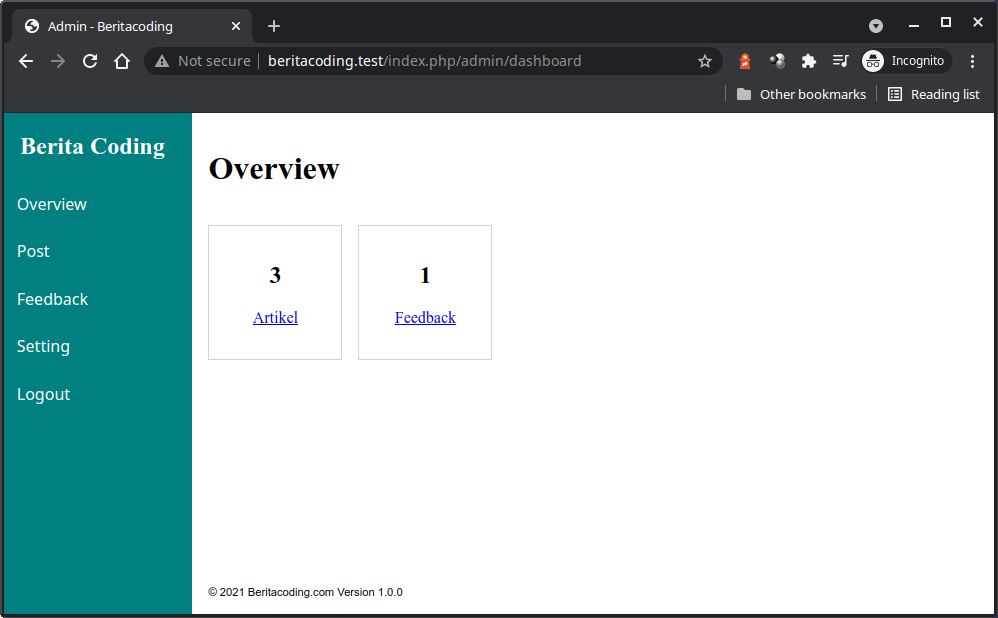Screen dimensions: 998x618
Task: Select Setting in the sidebar
Action: pyautogui.click(x=43, y=346)
